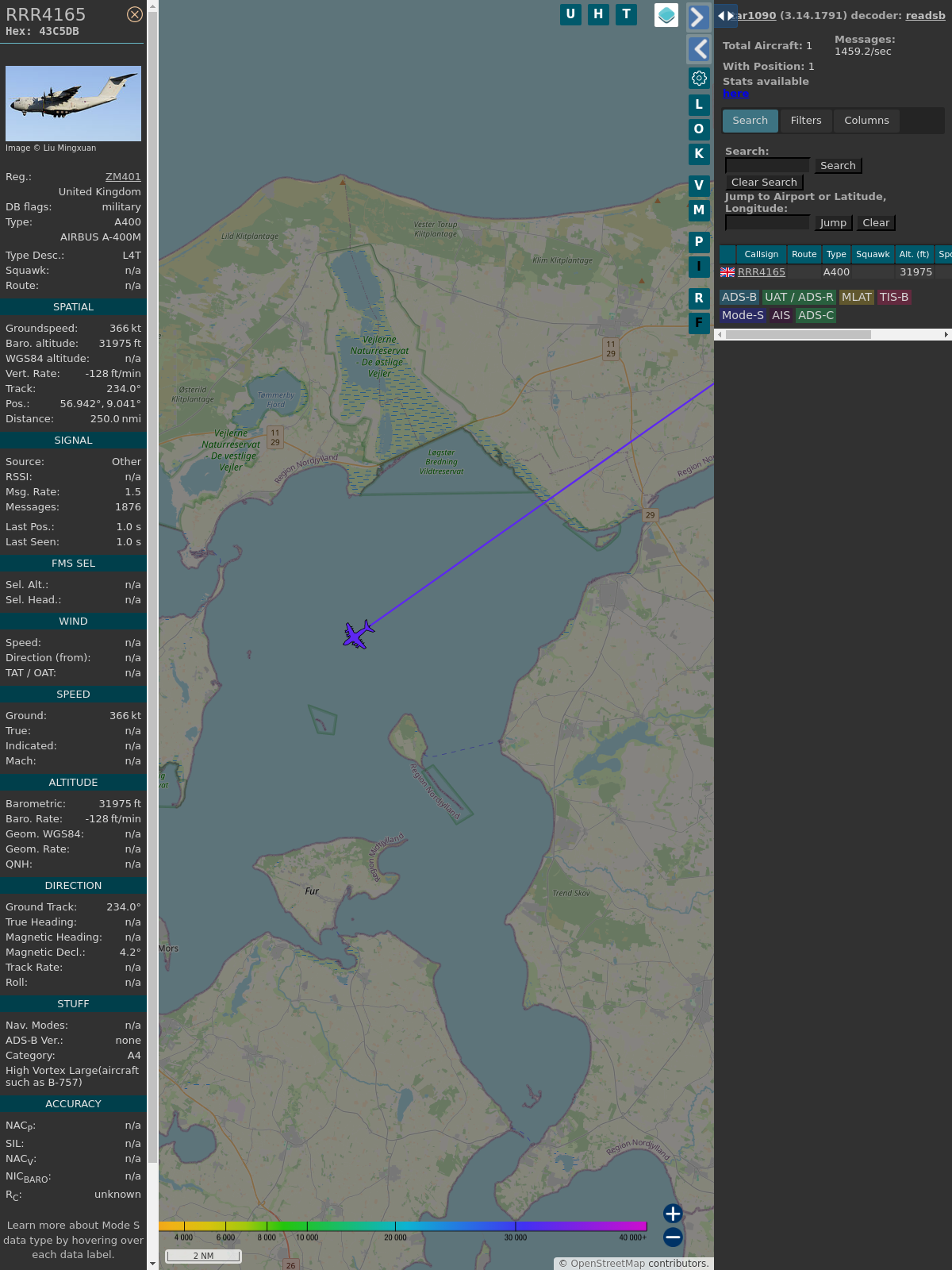This screenshot has height=1270, width=952.
Task: Zoom out with the minus button
Action: pos(673,1237)
